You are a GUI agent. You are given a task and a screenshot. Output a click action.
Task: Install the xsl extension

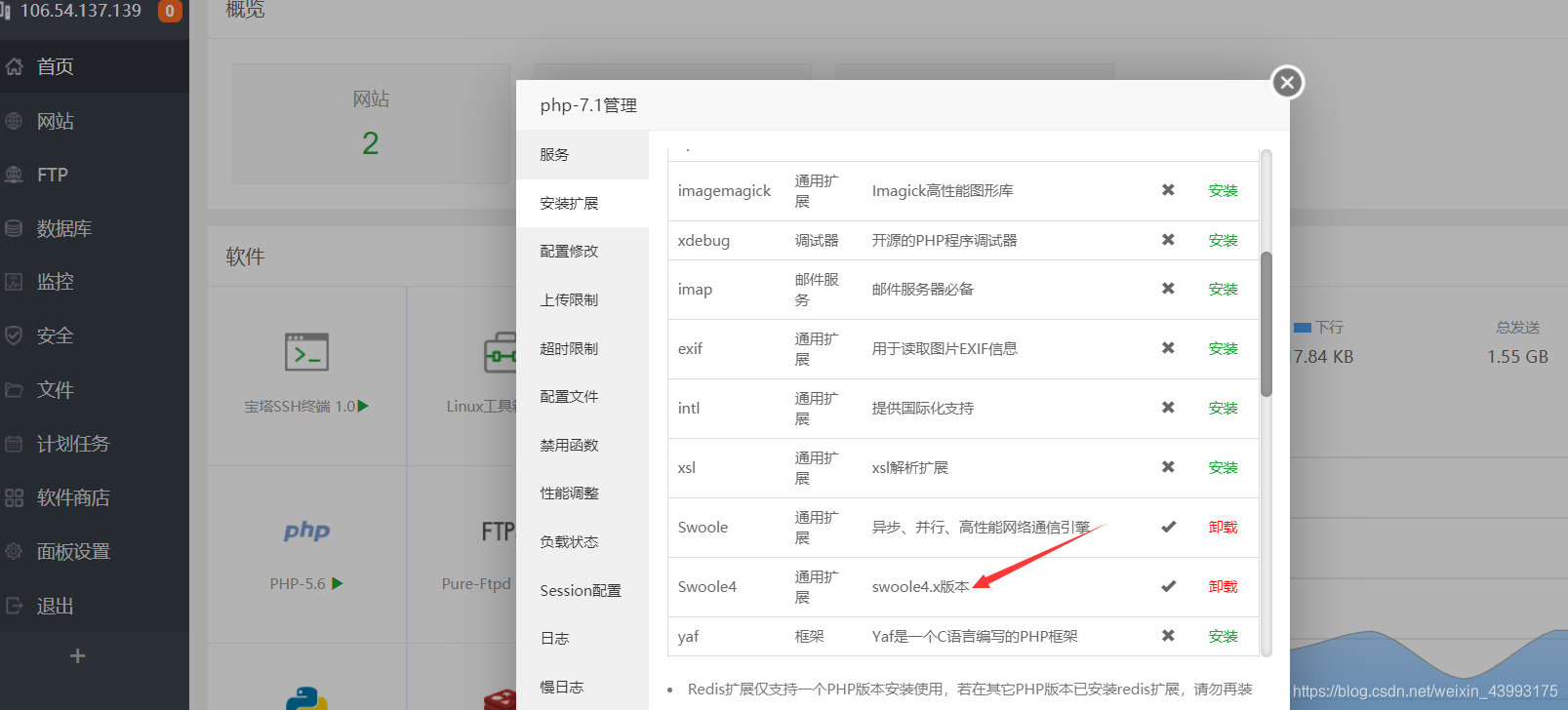pos(1223,468)
